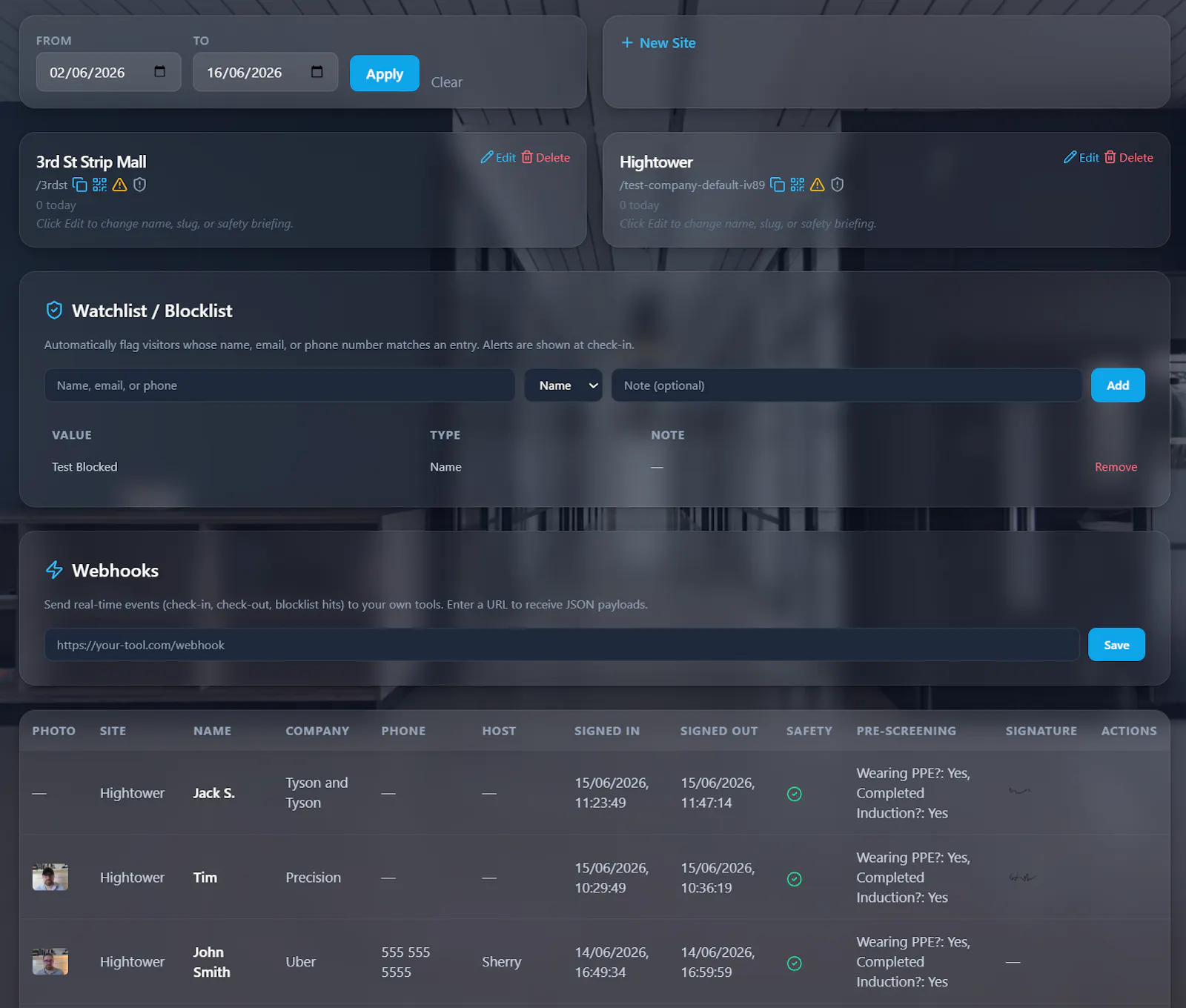Focus the Note (optional) field
1186x1008 pixels.
click(x=847, y=385)
